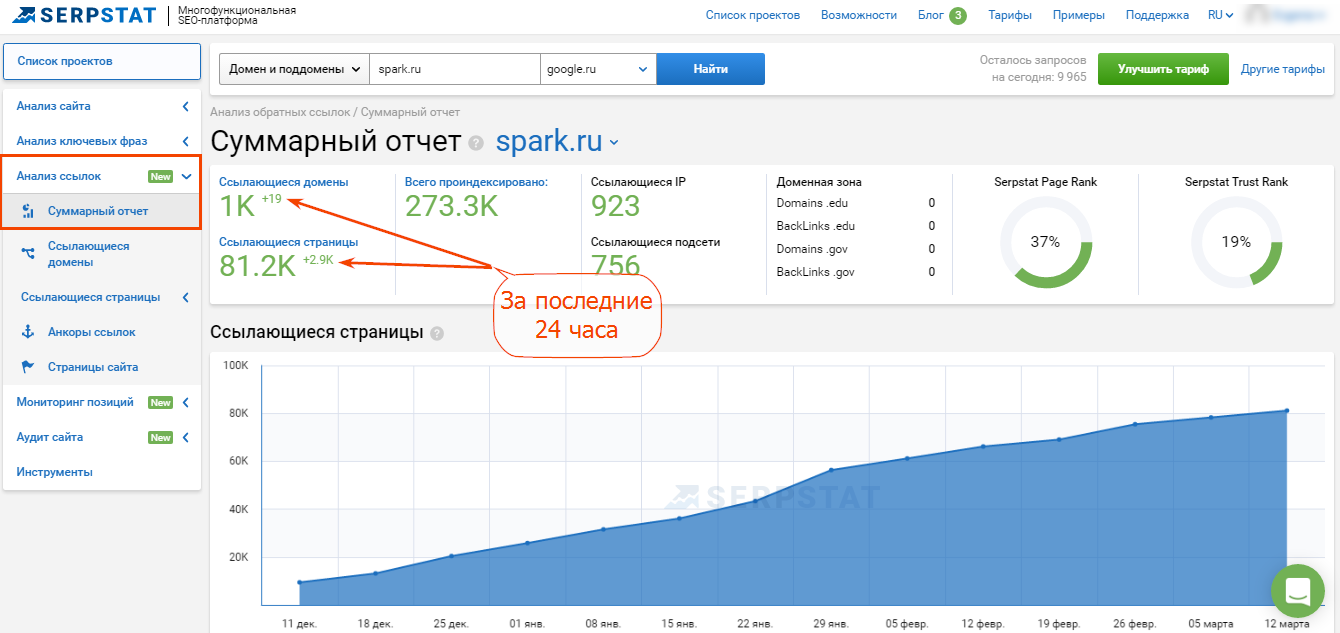Viewport: 1340px width, 633px height.
Task: Click the New badge next to Мониторинг позиций
Action: pyautogui.click(x=160, y=403)
